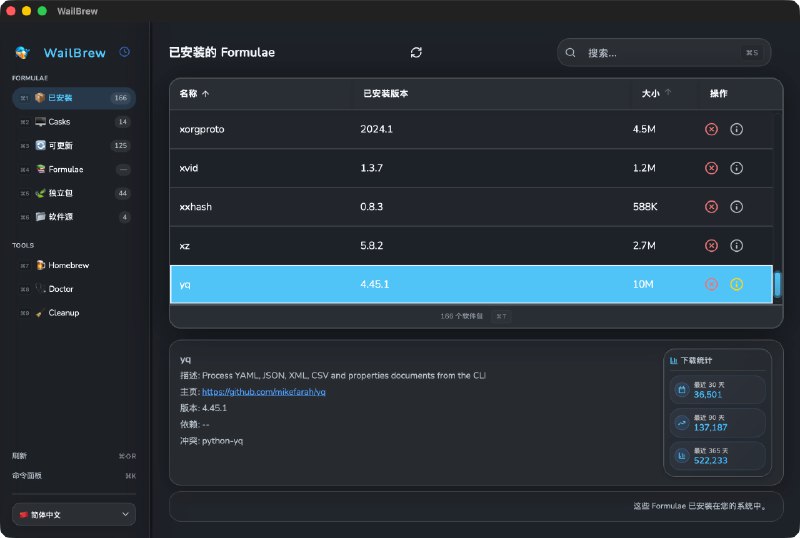Click inside the 搜索 search field
The image size is (800, 538).
point(664,53)
